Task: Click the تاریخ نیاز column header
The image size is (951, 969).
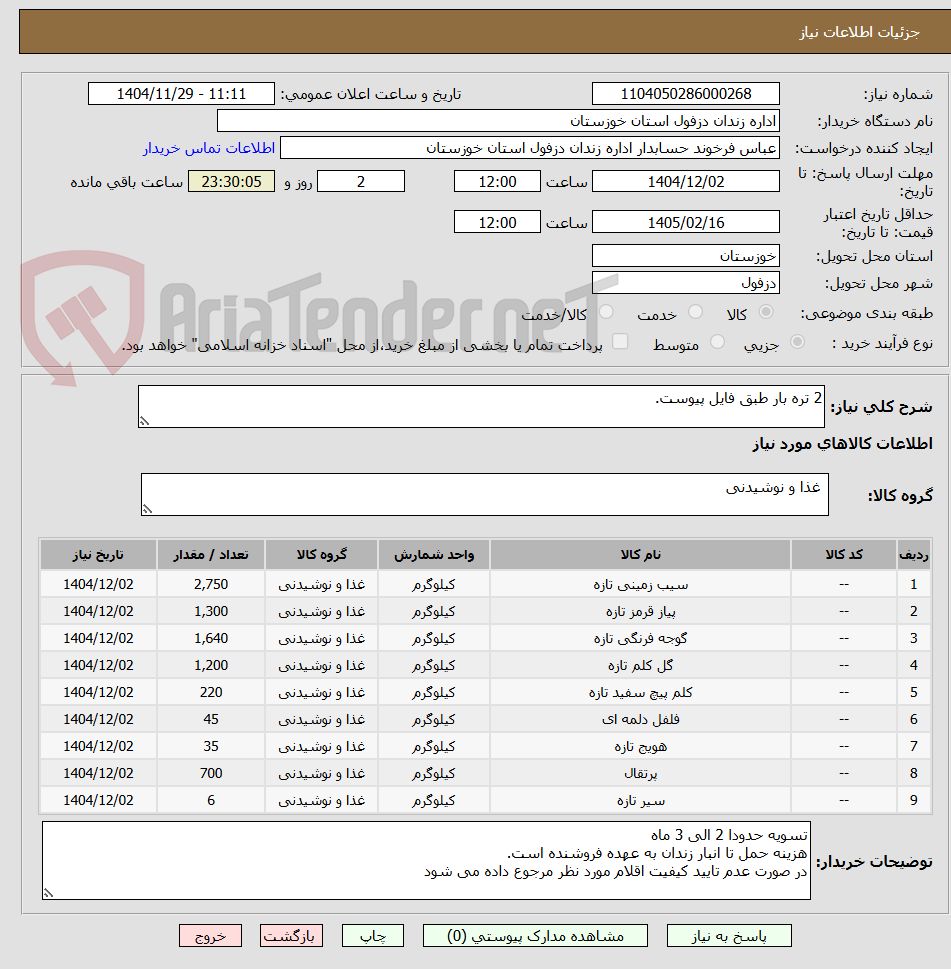Action: click(x=98, y=555)
